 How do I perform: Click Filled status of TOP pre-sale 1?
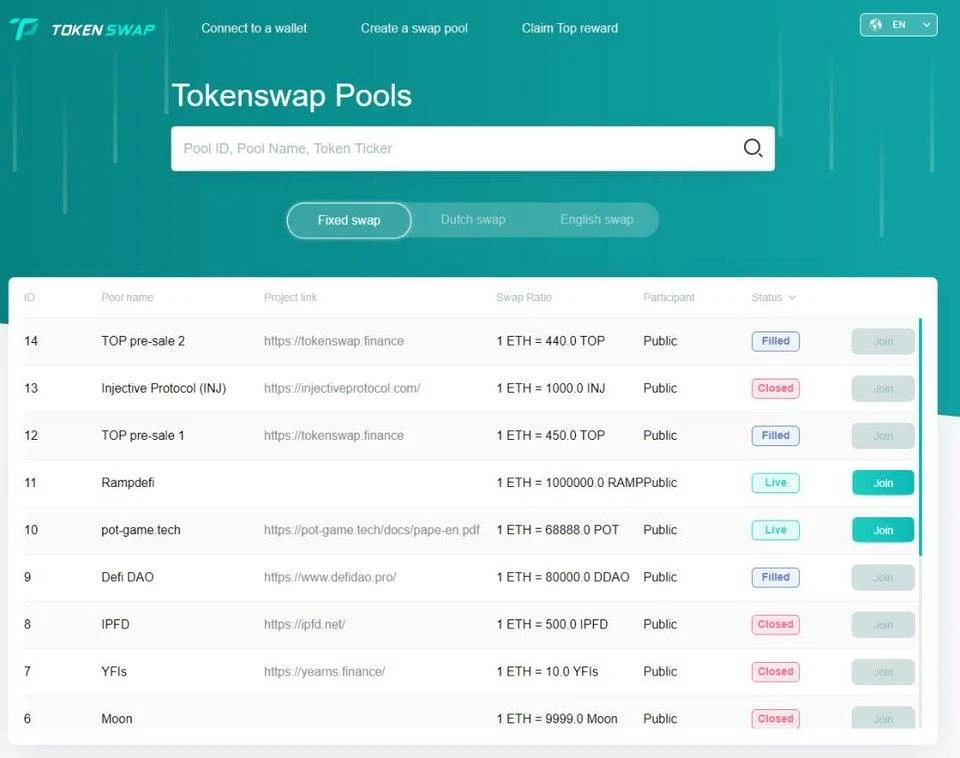(x=775, y=435)
